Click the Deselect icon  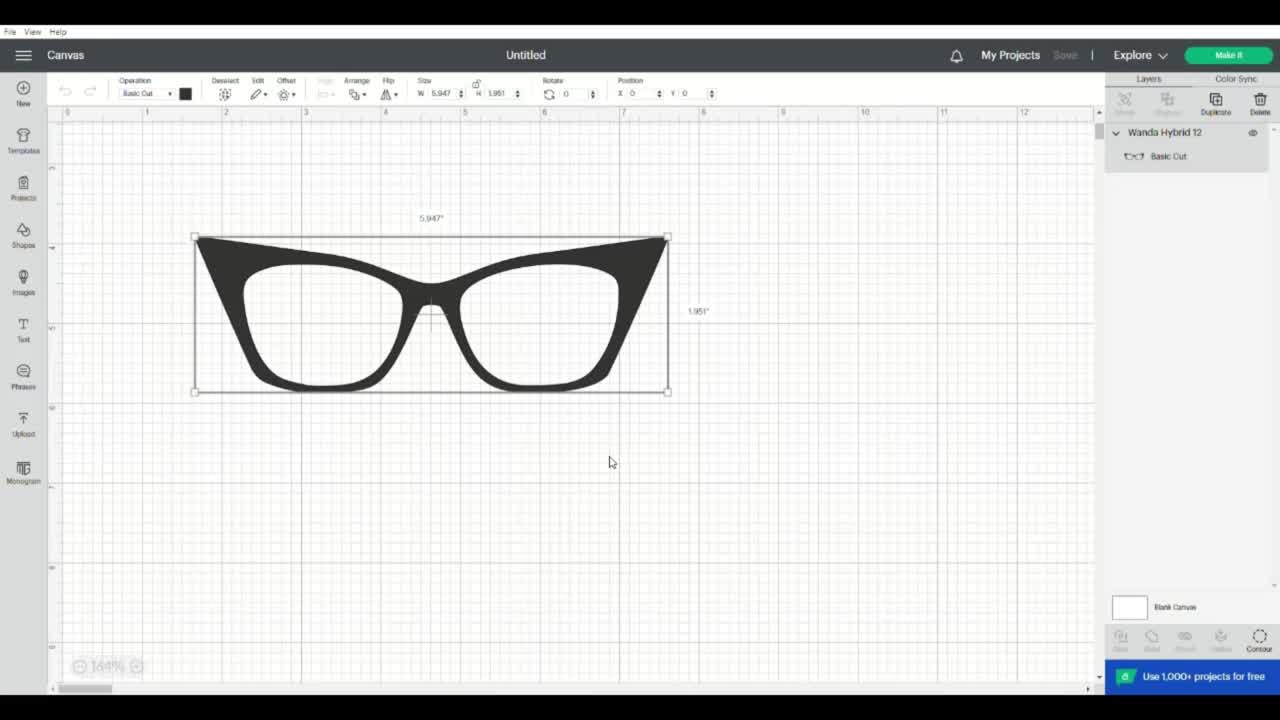(225, 94)
